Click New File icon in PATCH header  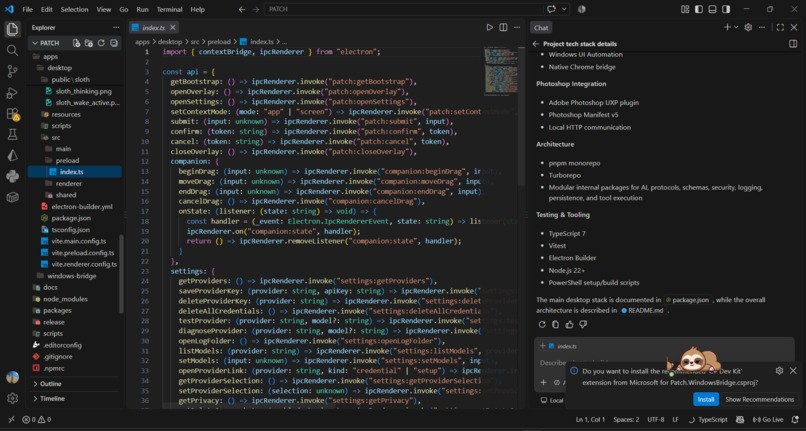(x=77, y=43)
